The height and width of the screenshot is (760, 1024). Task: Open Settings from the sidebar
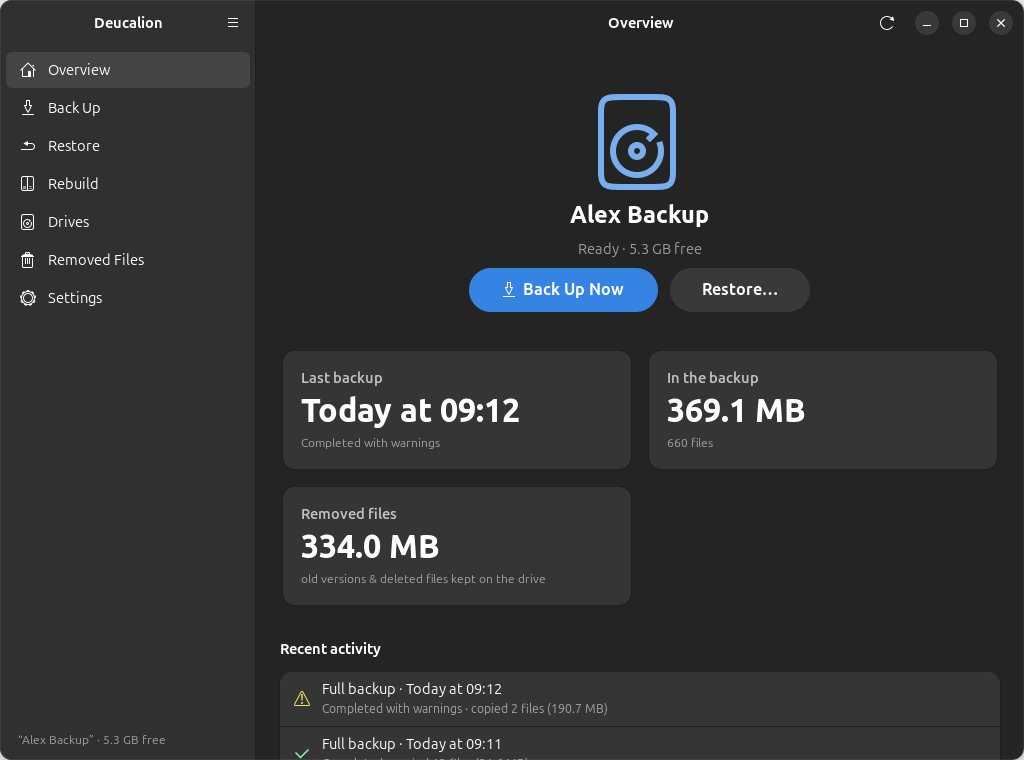tap(128, 298)
